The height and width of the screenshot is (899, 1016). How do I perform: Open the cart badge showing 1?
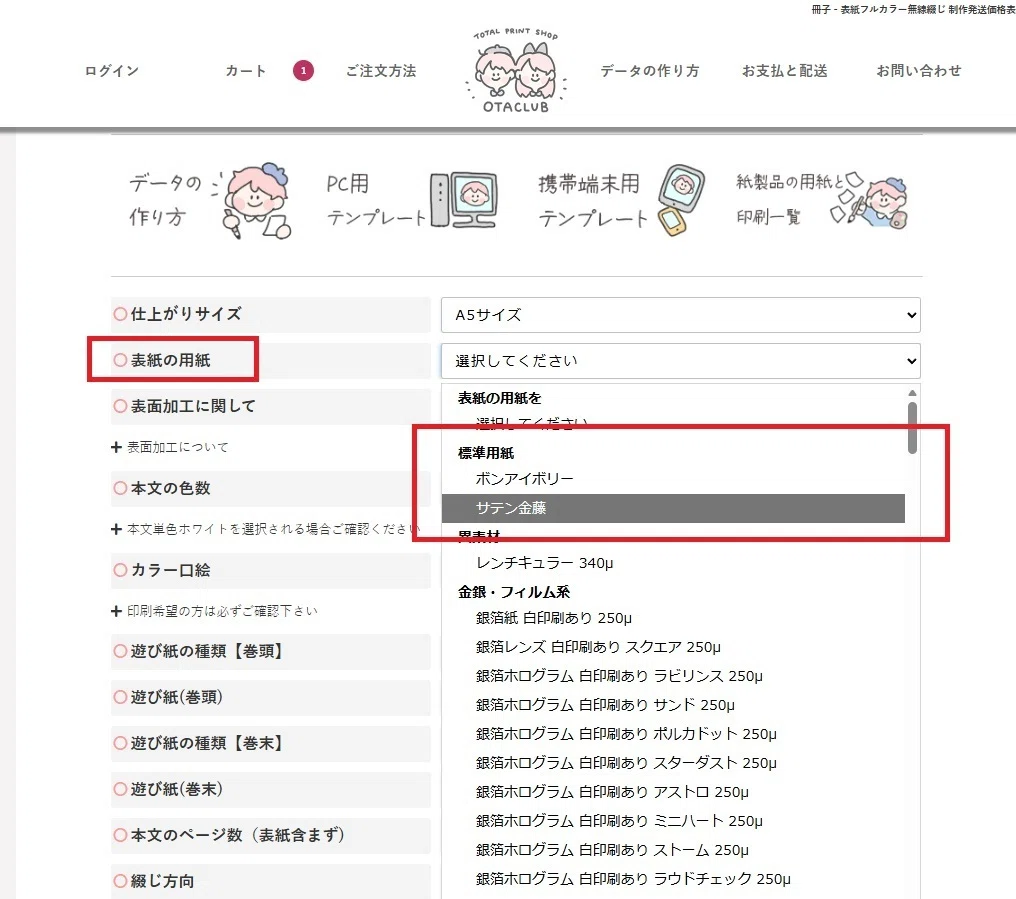[x=303, y=71]
